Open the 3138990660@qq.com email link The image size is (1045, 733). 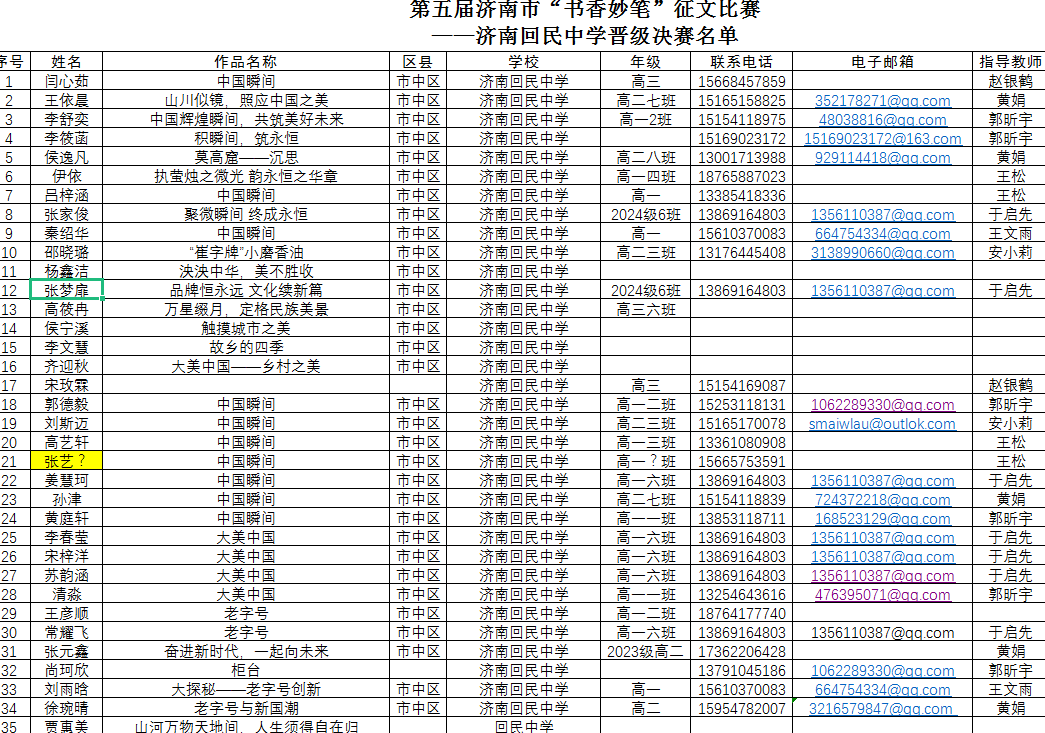point(882,253)
